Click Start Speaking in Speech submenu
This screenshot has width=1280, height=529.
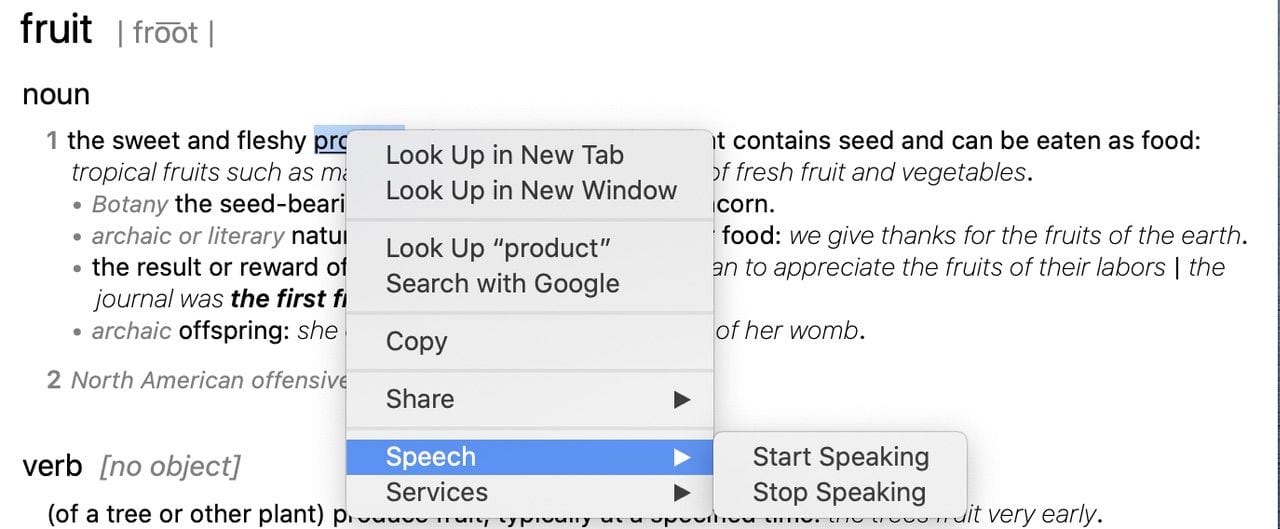coord(840,456)
